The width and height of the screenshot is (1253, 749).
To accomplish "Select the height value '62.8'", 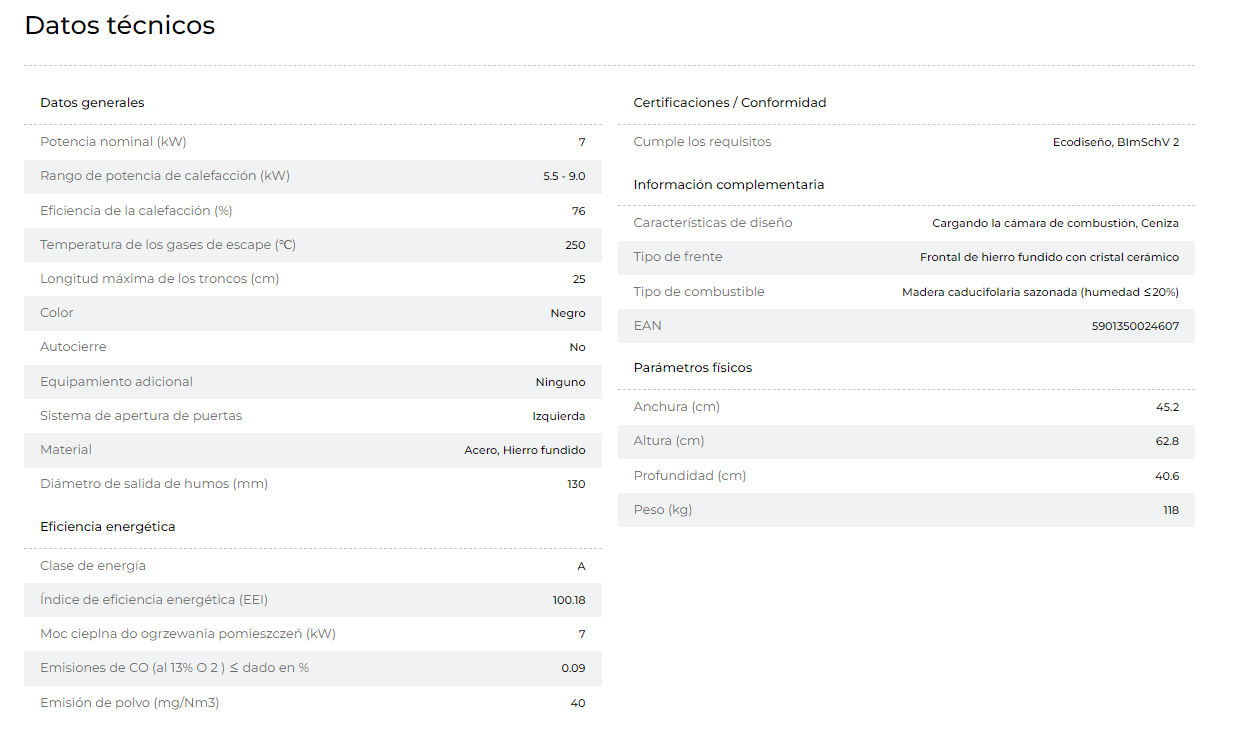I will (1167, 441).
